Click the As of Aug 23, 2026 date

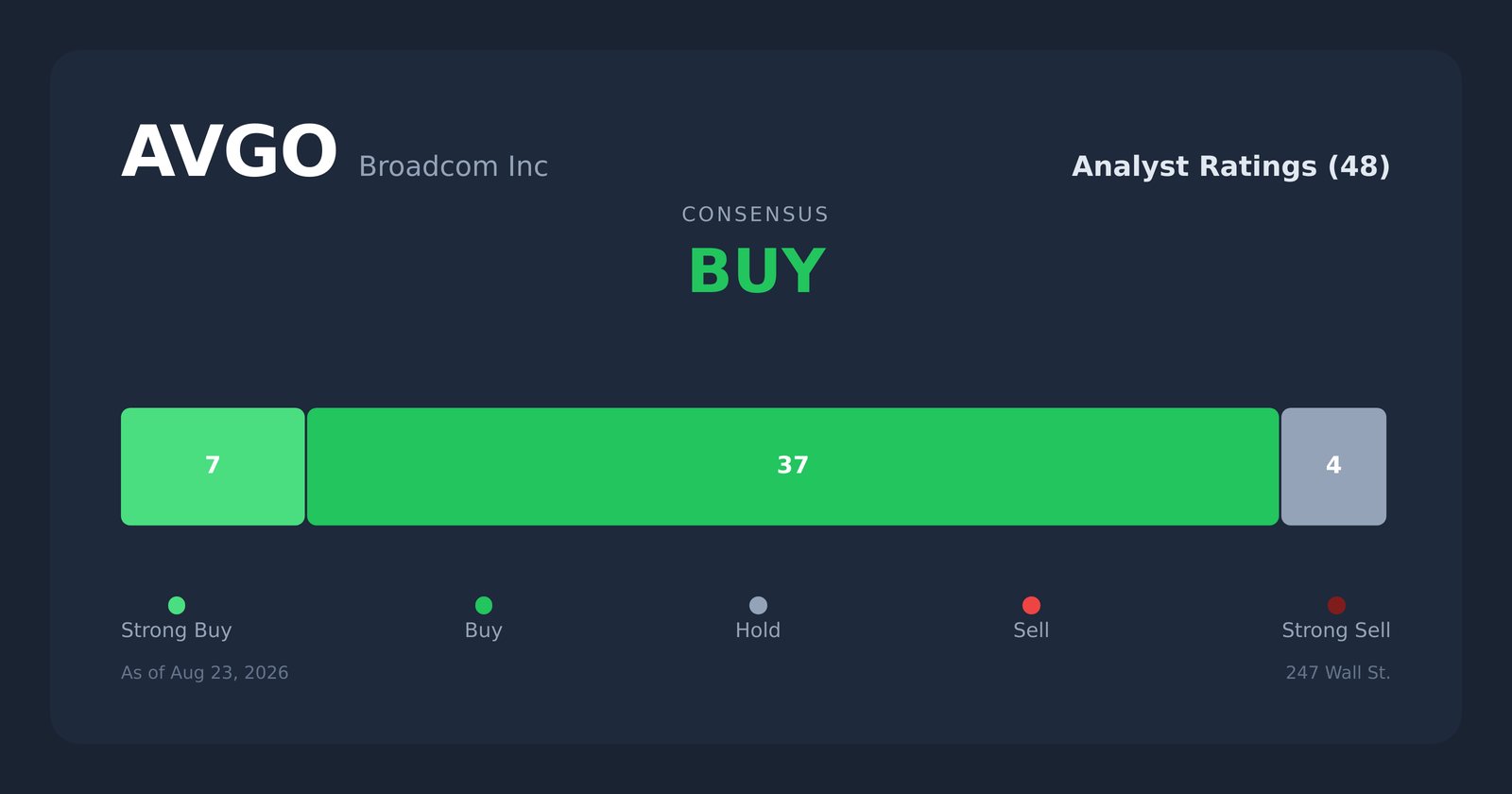(205, 673)
